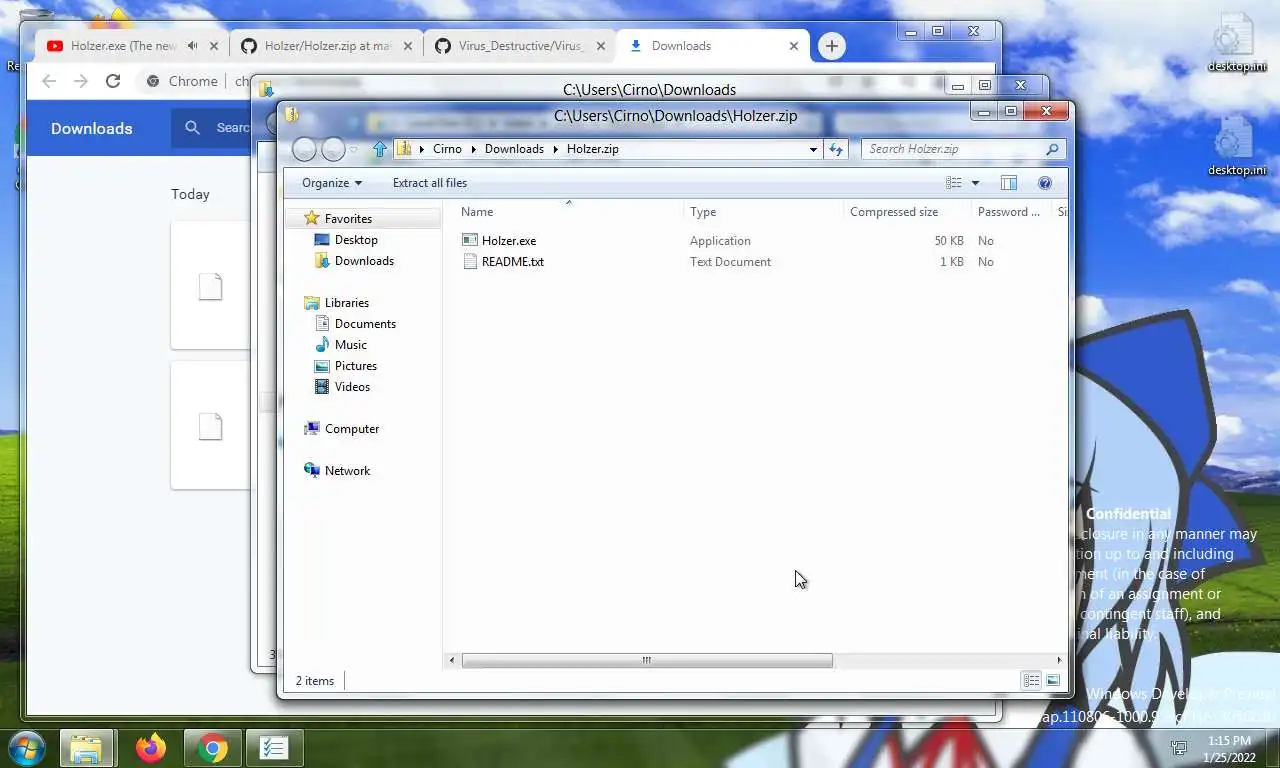This screenshot has height=768, width=1280.
Task: Switch to Virus_Destructive GitHub tab
Action: [x=518, y=46]
